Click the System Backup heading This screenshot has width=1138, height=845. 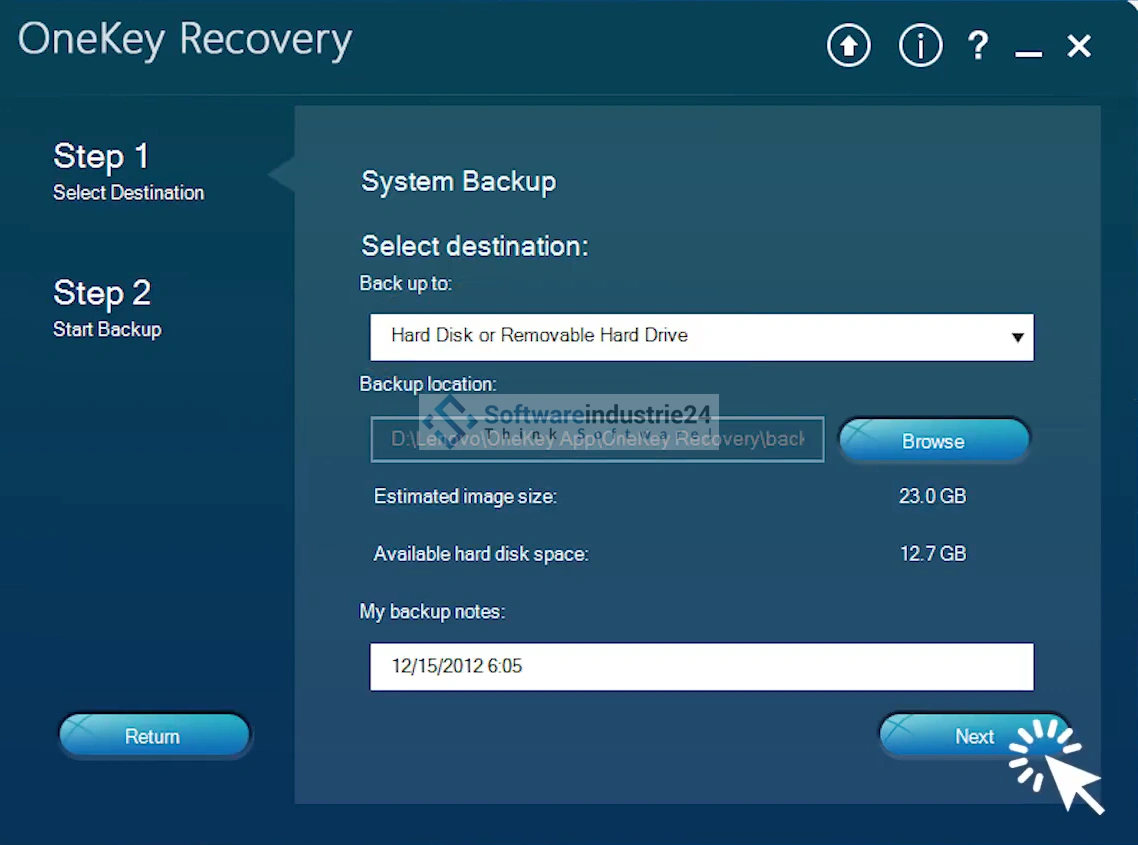click(458, 182)
